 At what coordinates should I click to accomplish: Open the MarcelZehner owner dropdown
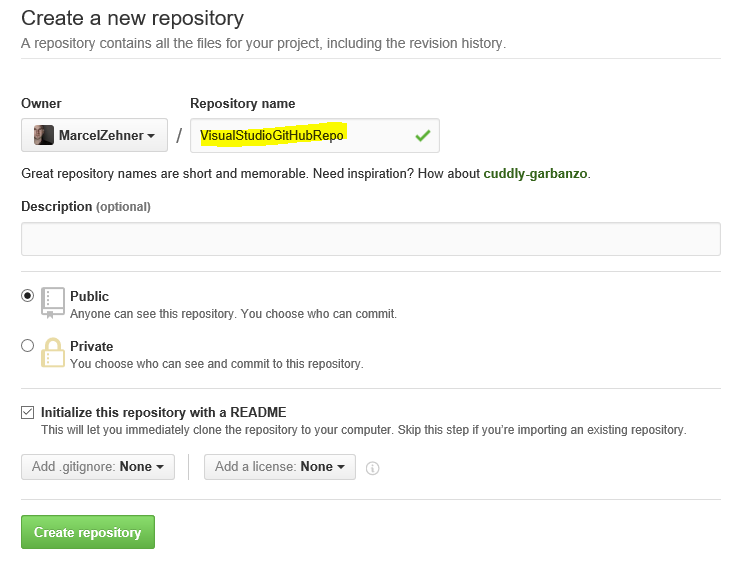(95, 135)
